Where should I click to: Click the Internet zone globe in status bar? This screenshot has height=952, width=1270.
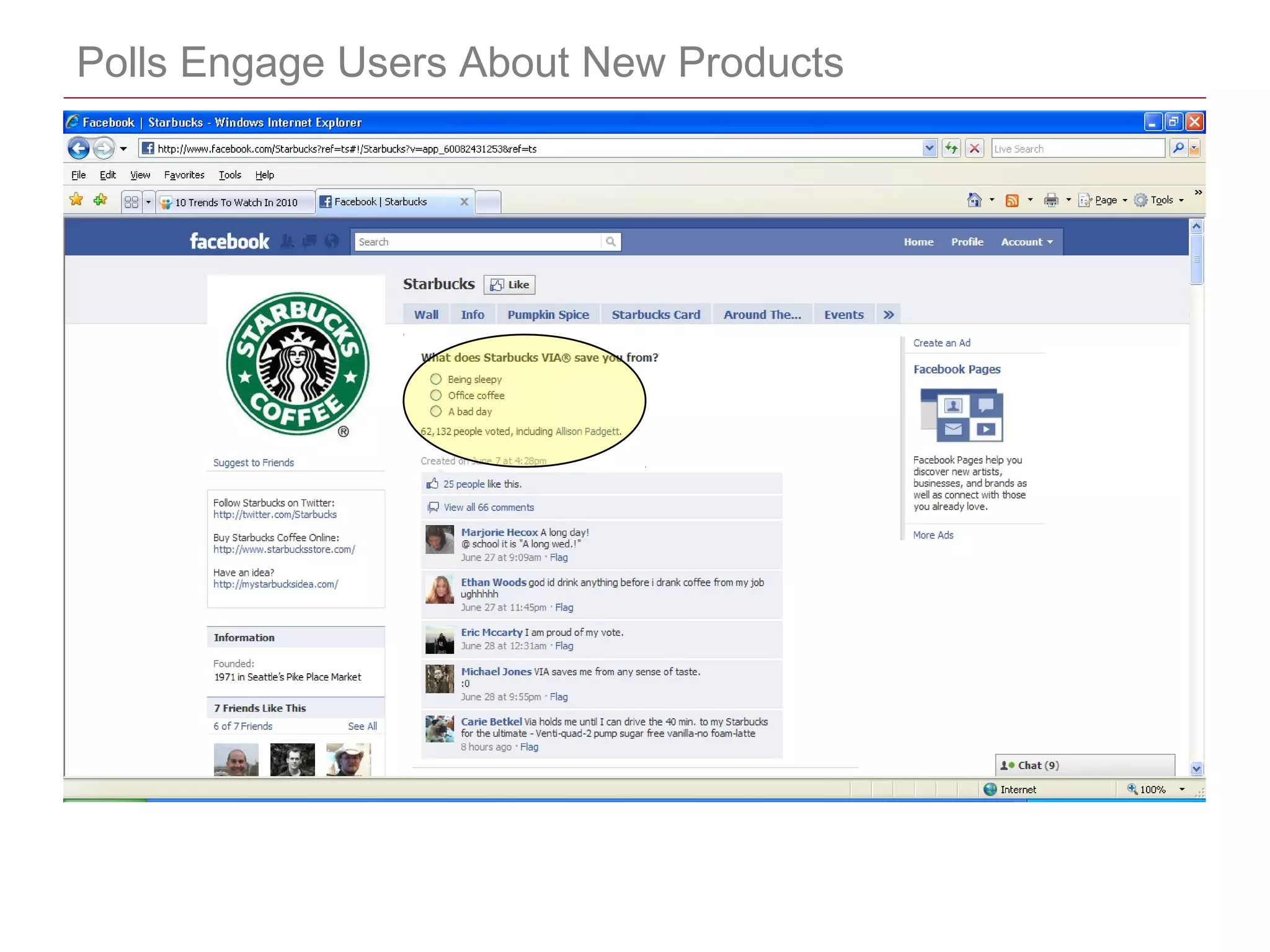(990, 789)
